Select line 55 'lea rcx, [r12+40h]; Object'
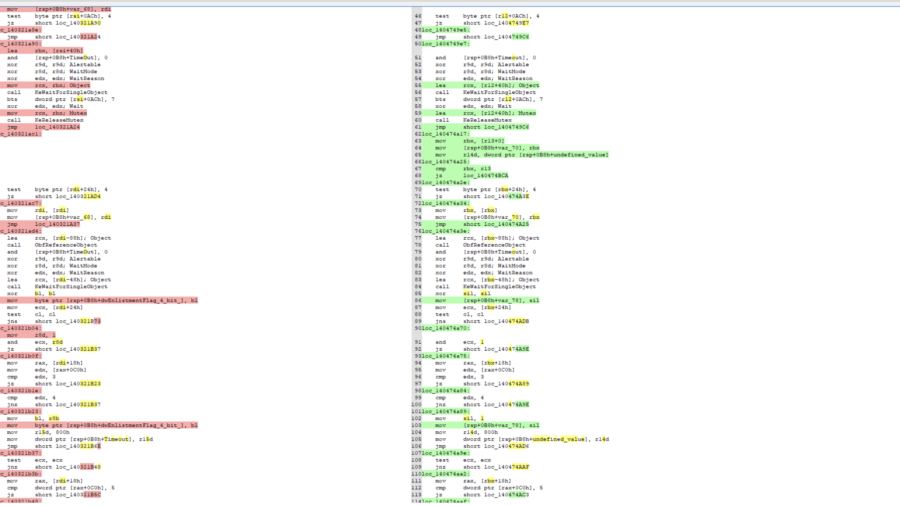The height and width of the screenshot is (506, 900). point(487,85)
